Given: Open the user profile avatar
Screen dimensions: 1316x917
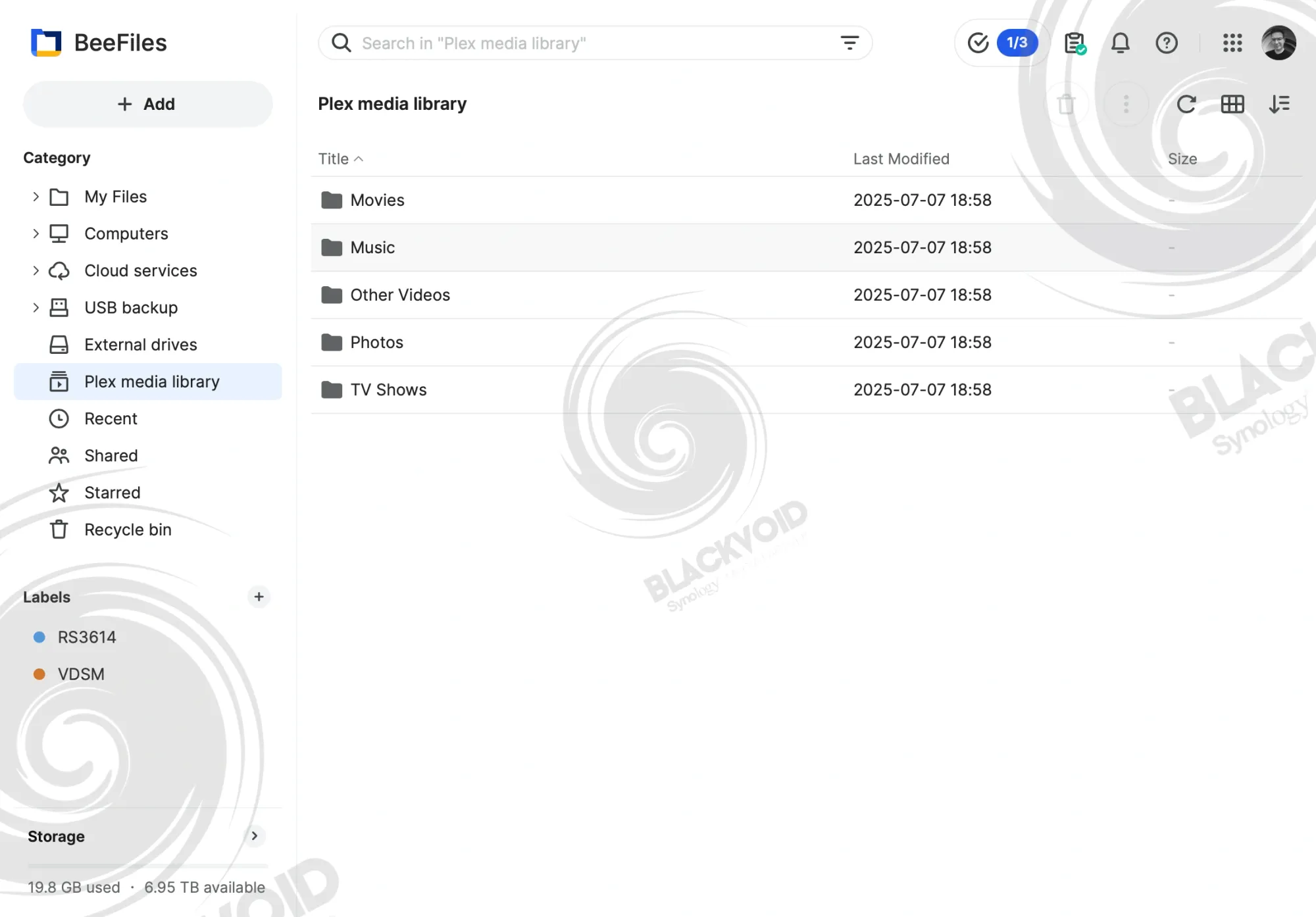Looking at the screenshot, I should 1278,43.
